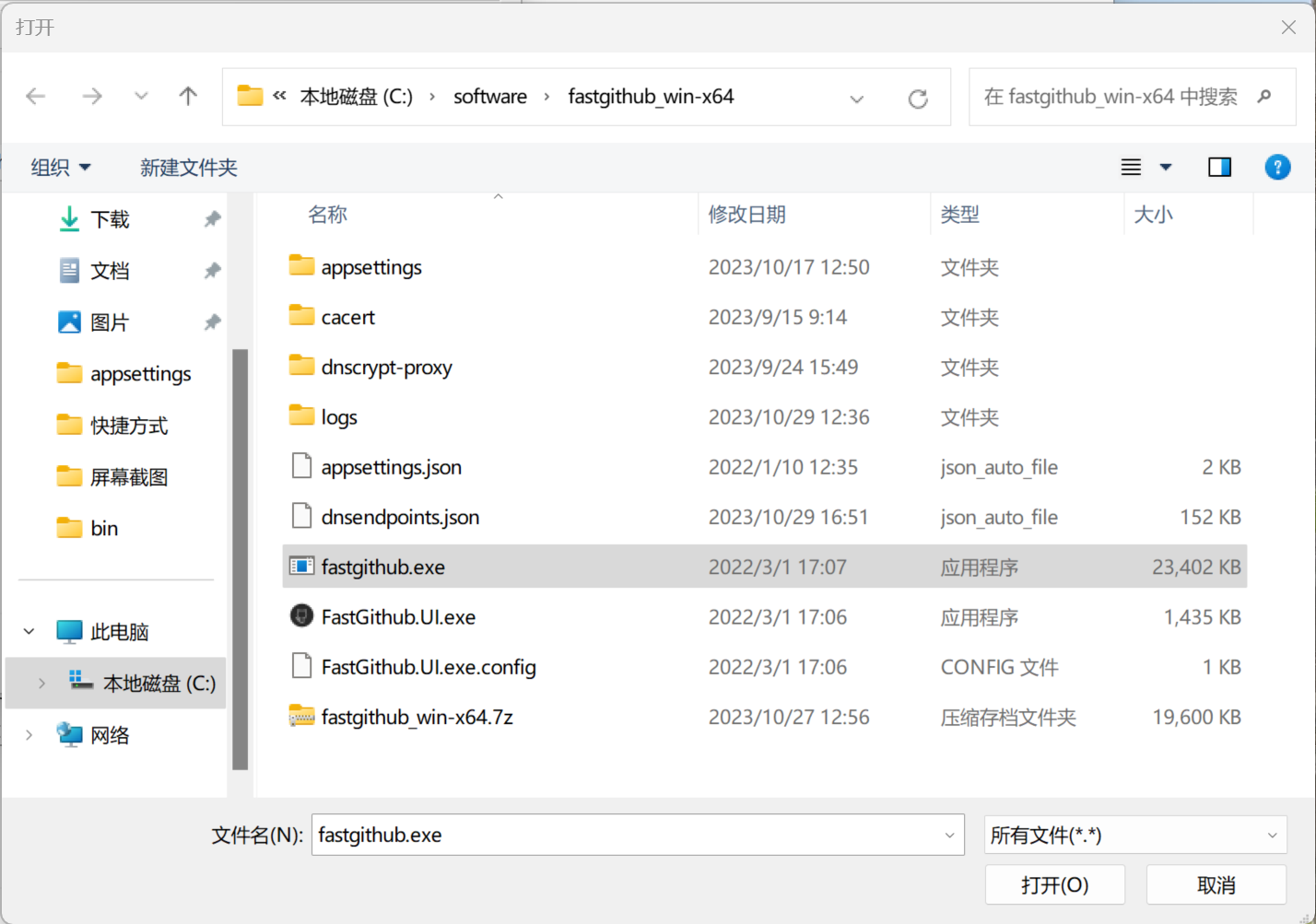
Task: Click the list view layout icon
Action: (x=1131, y=168)
